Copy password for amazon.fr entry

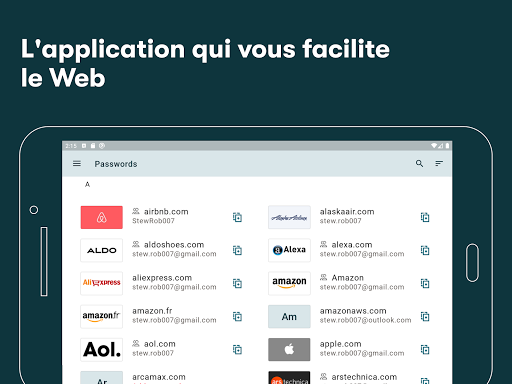pos(237,316)
